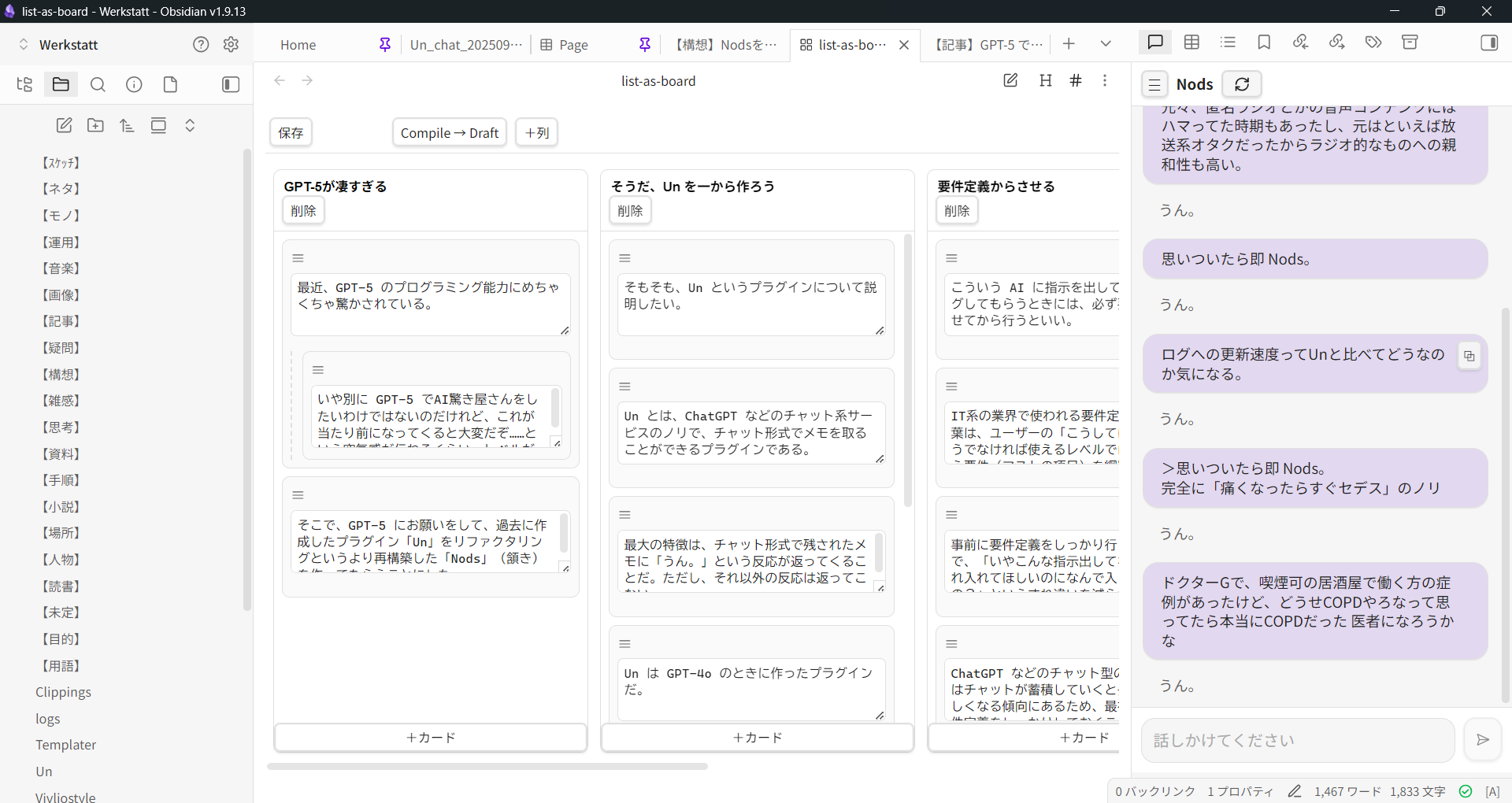Viewport: 1512px width, 803px height.
Task: Add a card under GPT-5が凄すぎる
Action: pyautogui.click(x=431, y=738)
